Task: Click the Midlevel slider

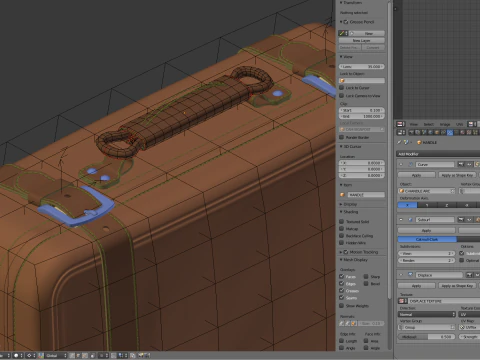Action: point(427,337)
